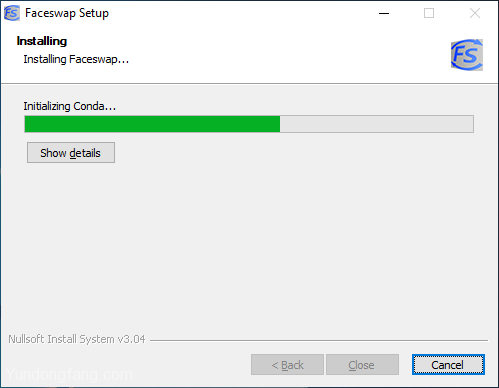The image size is (499, 388).
Task: Click the empty grey area below Show details
Action: 249,247
